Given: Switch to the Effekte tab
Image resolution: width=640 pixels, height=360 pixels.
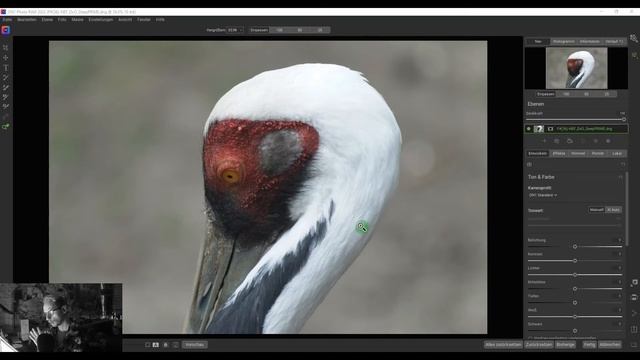Looking at the screenshot, I should 559,153.
